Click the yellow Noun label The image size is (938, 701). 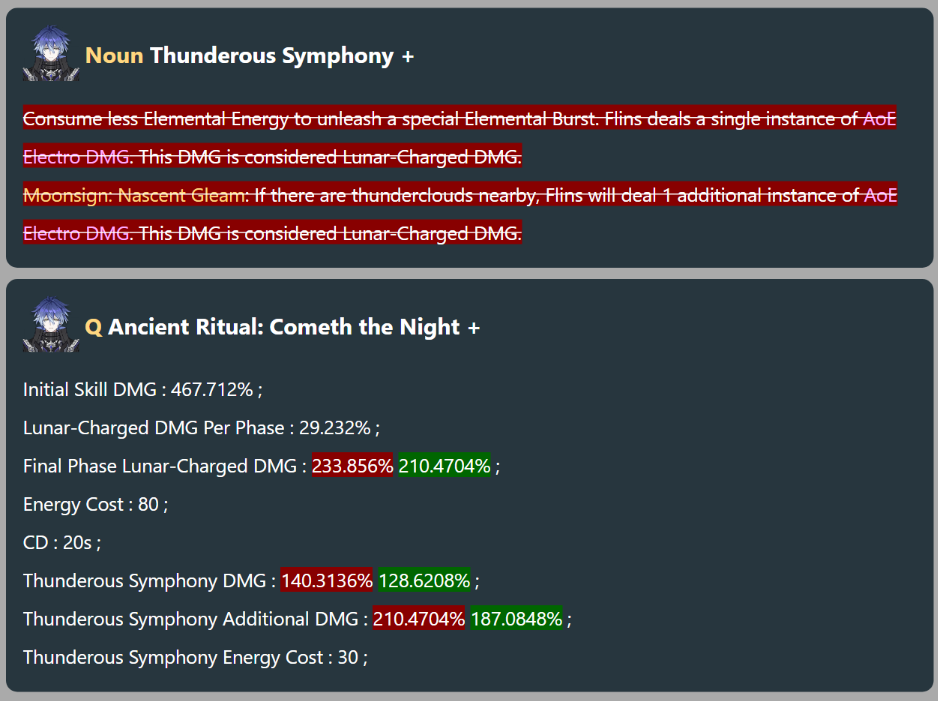pyautogui.click(x=114, y=56)
